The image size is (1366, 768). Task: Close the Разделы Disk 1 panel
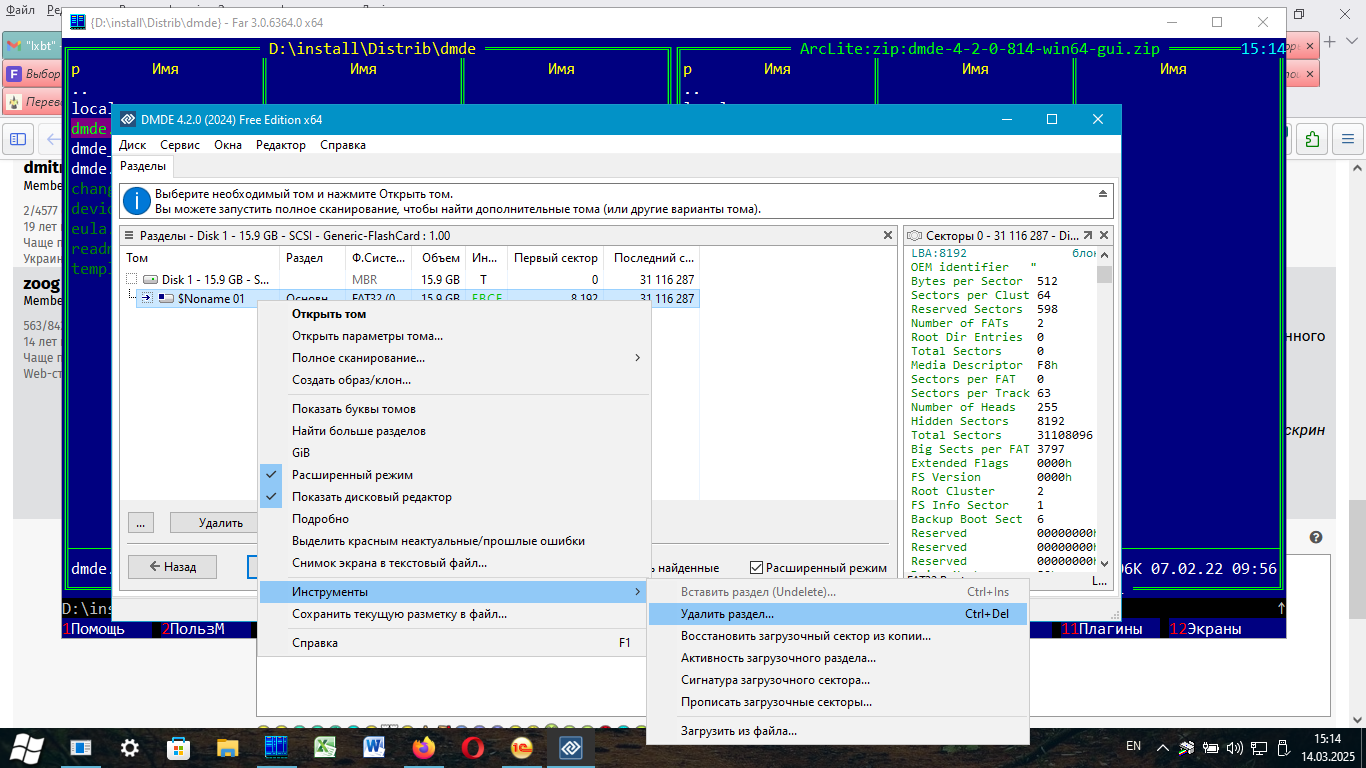887,235
